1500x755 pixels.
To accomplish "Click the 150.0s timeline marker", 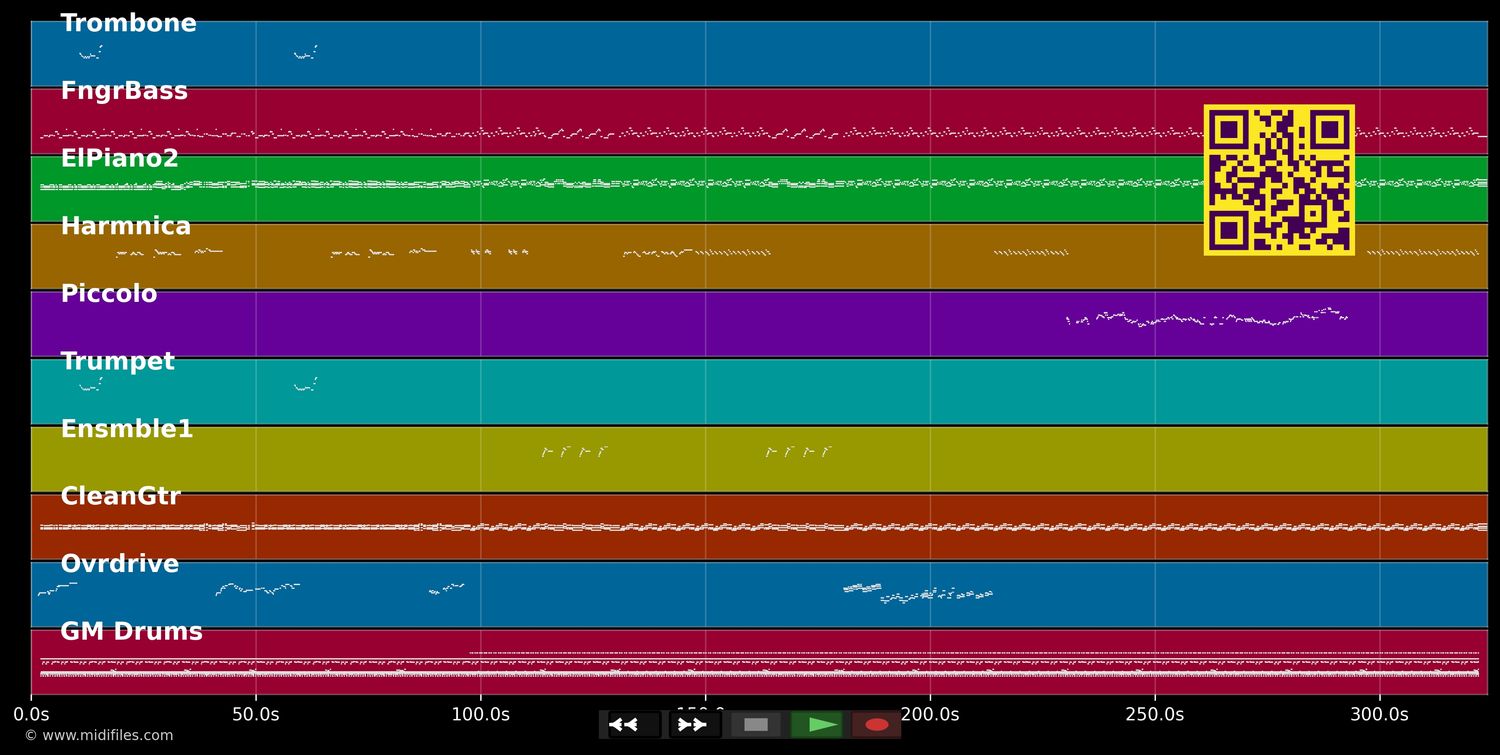I will coord(706,714).
